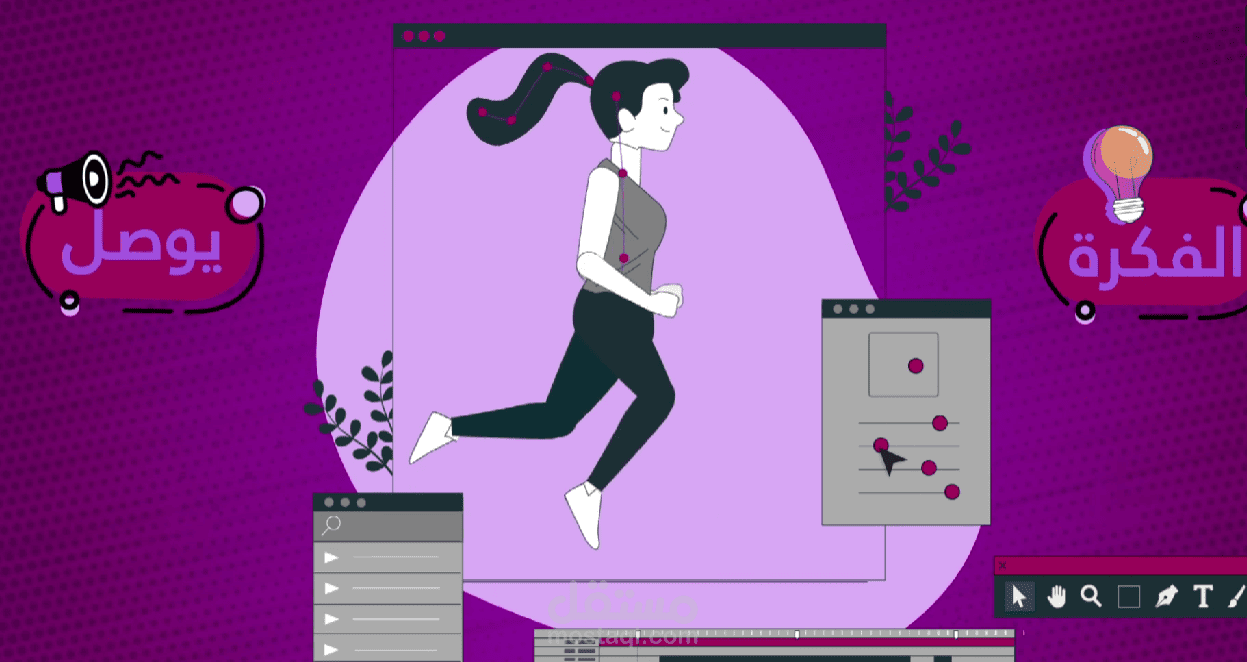This screenshot has width=1247, height=662.
Task: Select the rig control point on character's shoulder
Action: coord(622,174)
